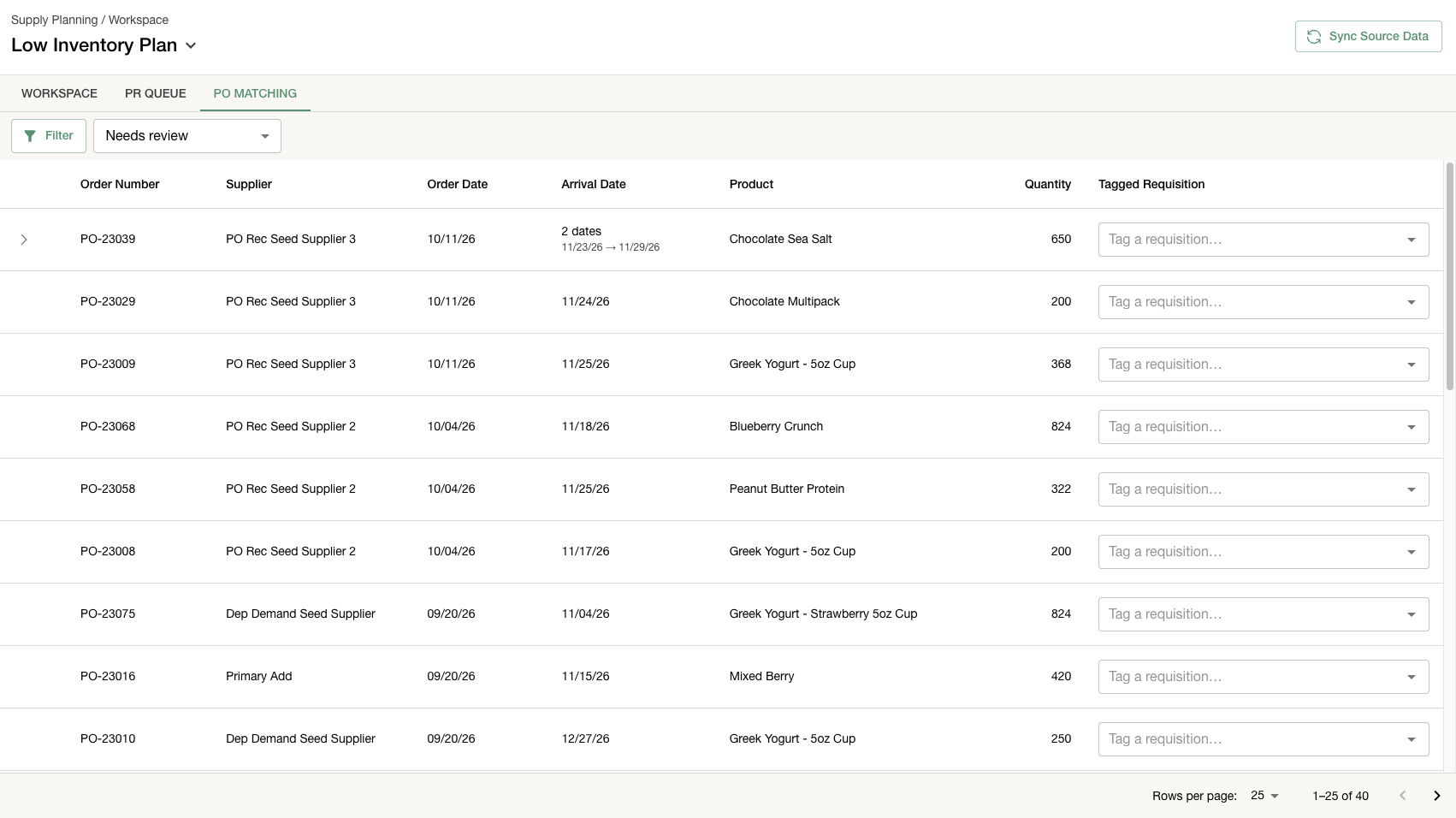Click dropdown arrow for PO-23016 requisition
Screen dimensions: 1456x818
pos(1412,677)
